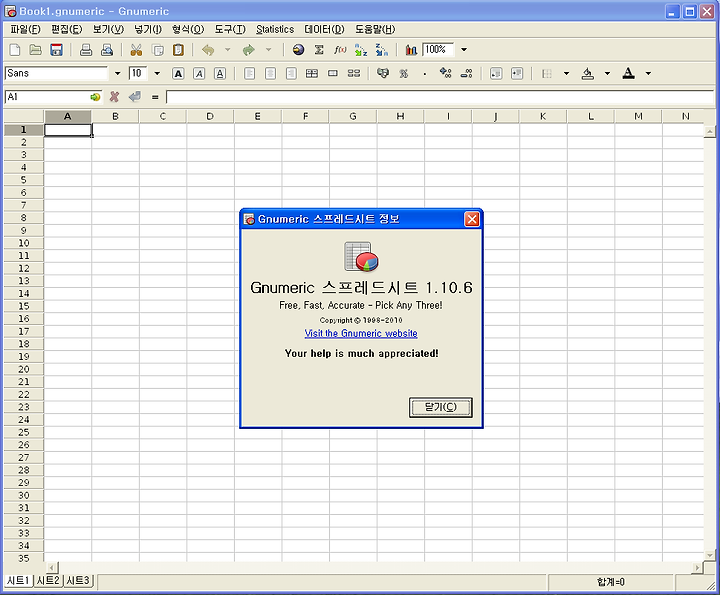Open the 보기(V) menu
The height and width of the screenshot is (595, 720).
108,29
